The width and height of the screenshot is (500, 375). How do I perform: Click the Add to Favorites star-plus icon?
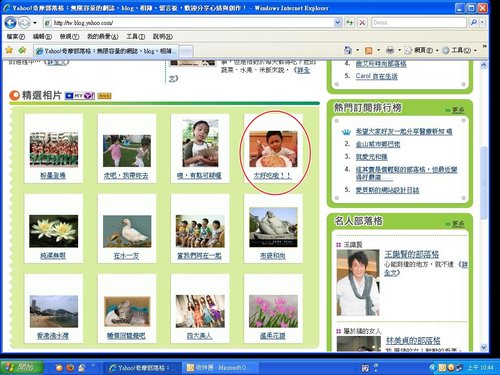[22, 50]
